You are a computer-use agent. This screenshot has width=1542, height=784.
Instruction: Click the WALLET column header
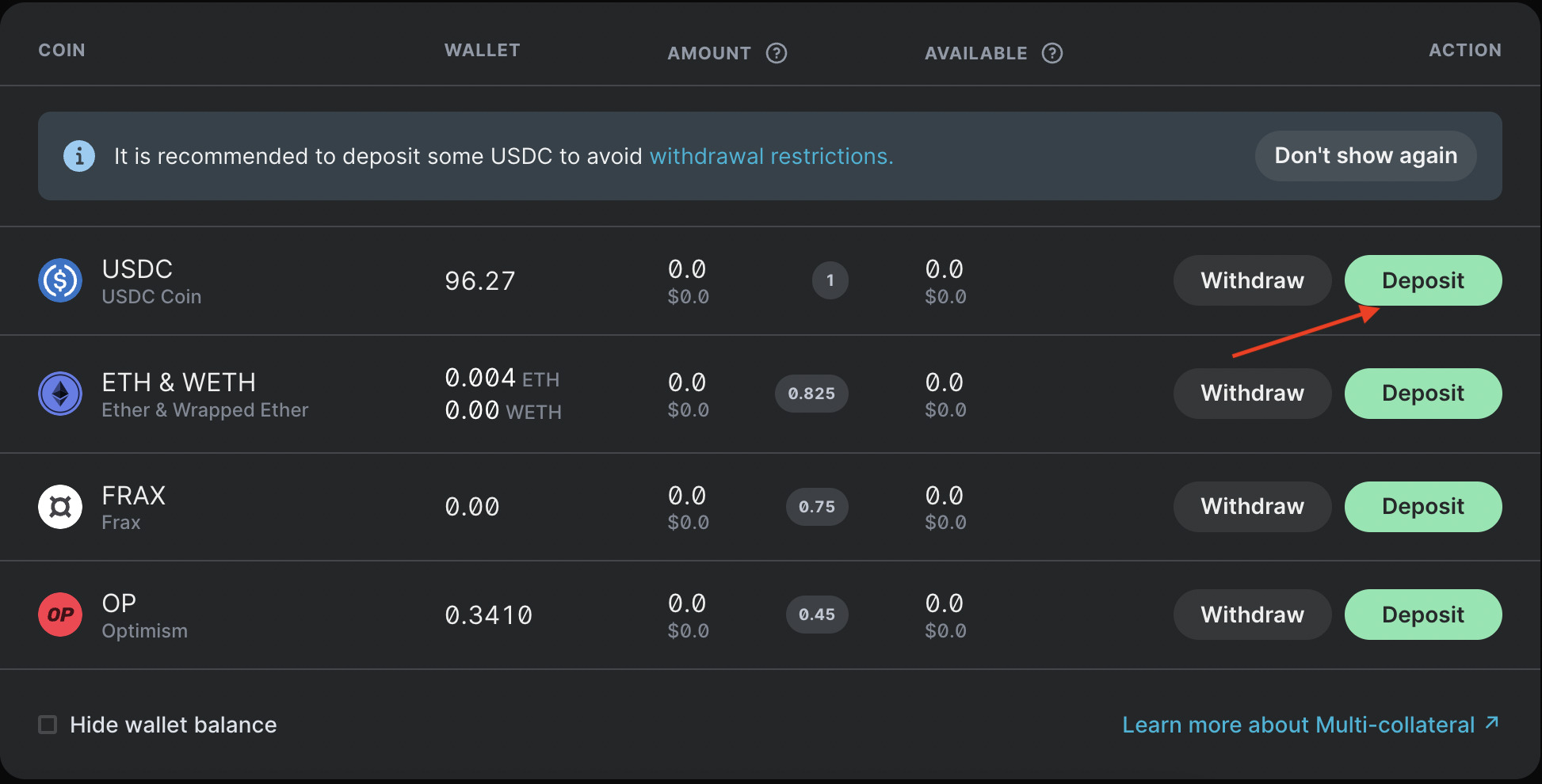tap(483, 50)
